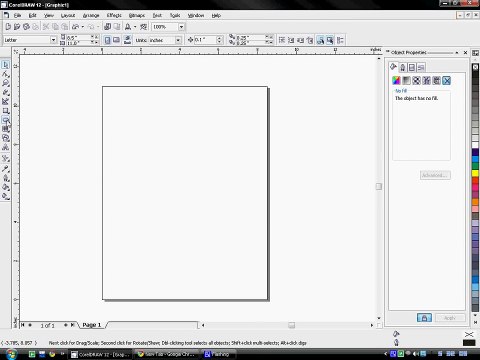The image size is (480, 360).
Task: Select the Shape tool
Action: pos(5,74)
